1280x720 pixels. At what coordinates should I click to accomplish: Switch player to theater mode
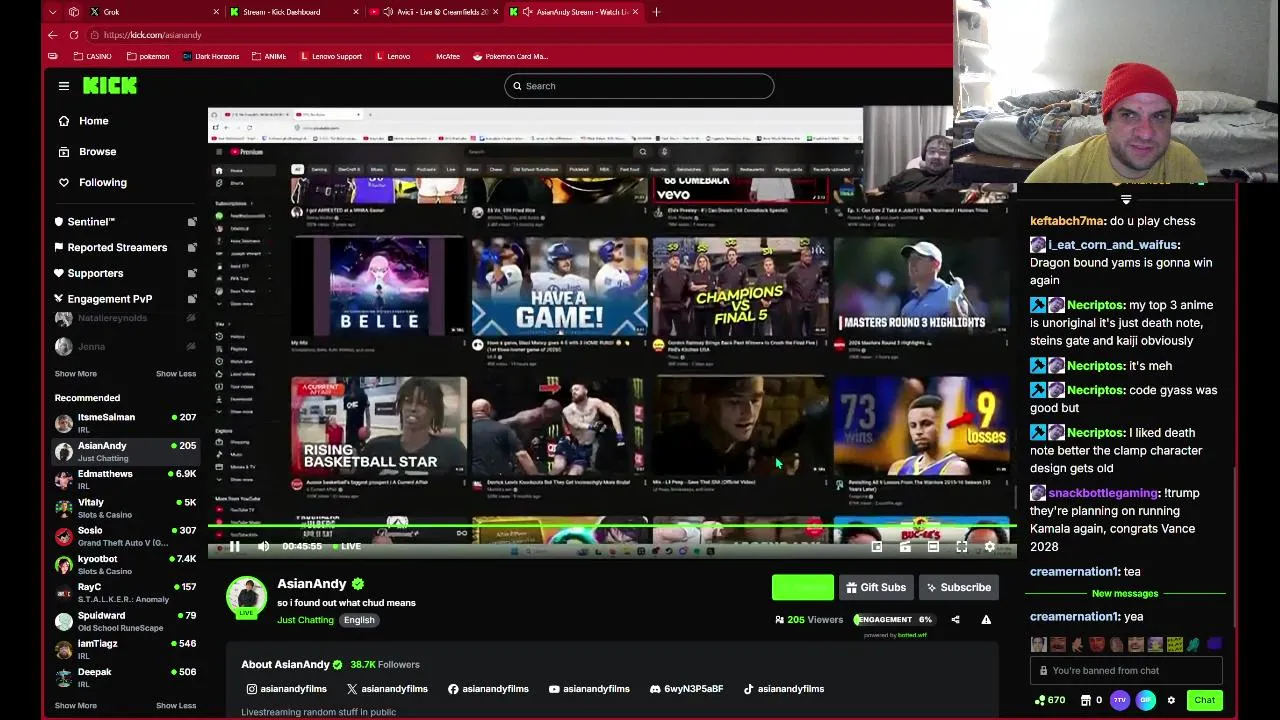[x=933, y=546]
